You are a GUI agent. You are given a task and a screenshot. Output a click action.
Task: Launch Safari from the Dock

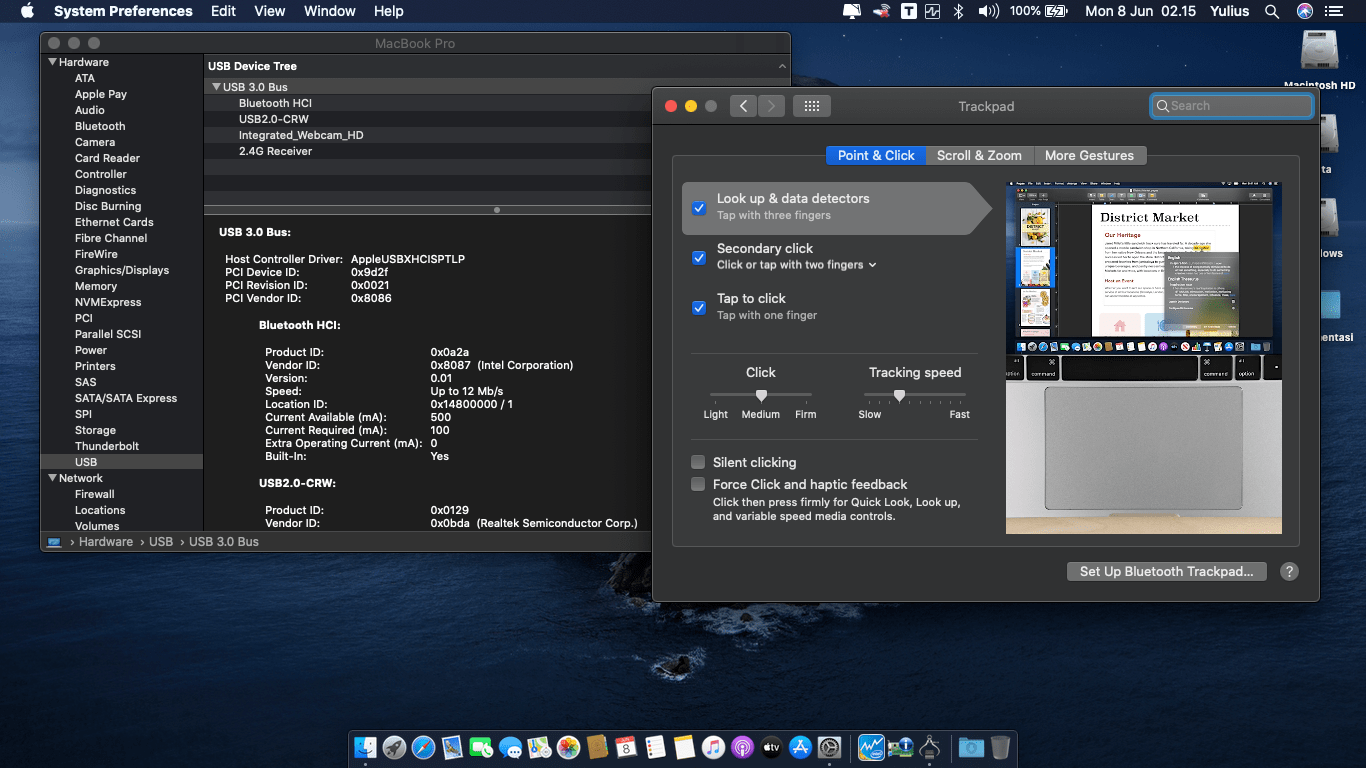423,747
